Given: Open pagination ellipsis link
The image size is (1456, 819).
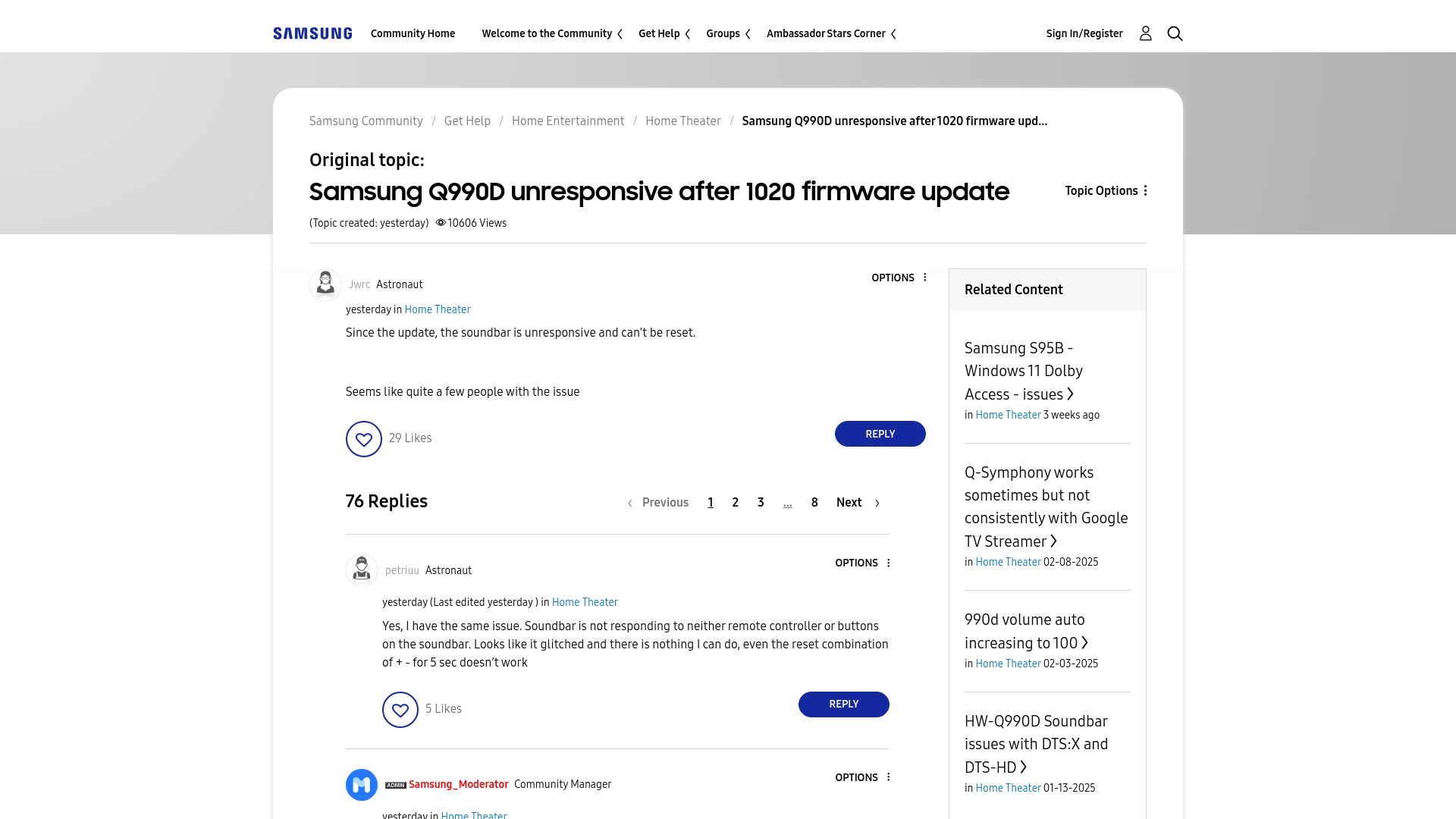Looking at the screenshot, I should 788,503.
